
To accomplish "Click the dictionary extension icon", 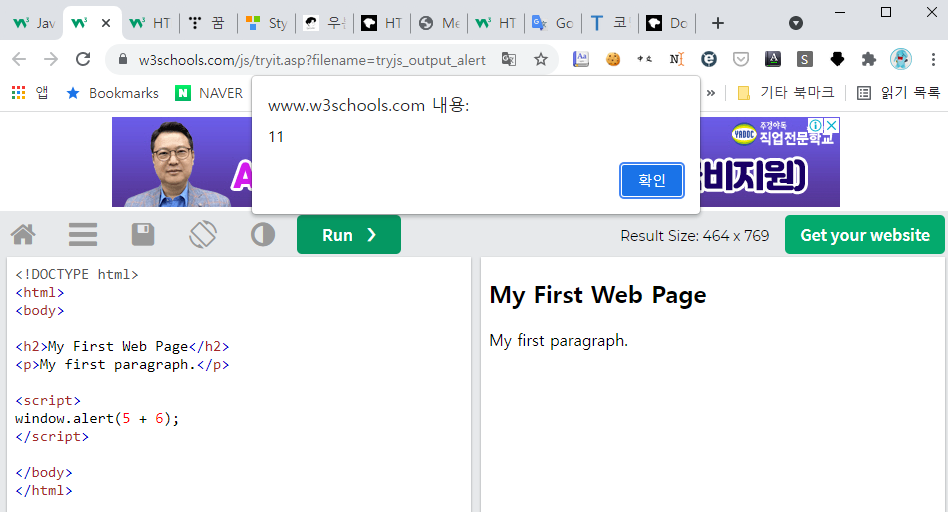I will pyautogui.click(x=581, y=59).
